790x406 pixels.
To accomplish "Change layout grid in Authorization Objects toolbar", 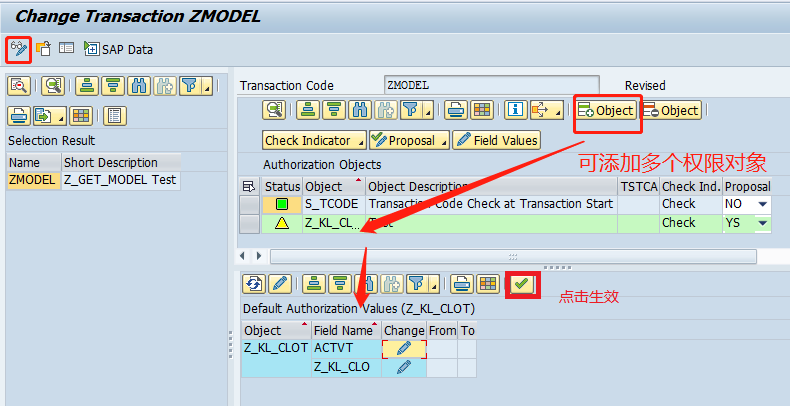I will [x=482, y=110].
